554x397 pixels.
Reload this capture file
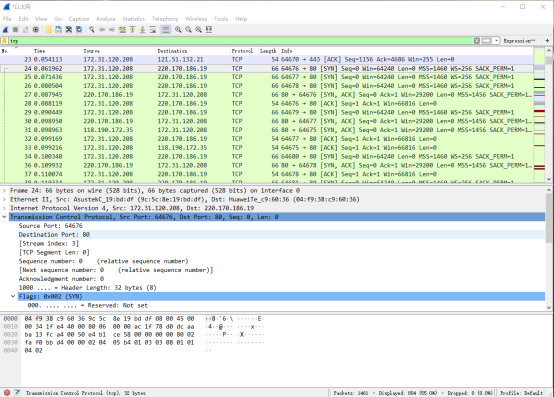(x=79, y=30)
